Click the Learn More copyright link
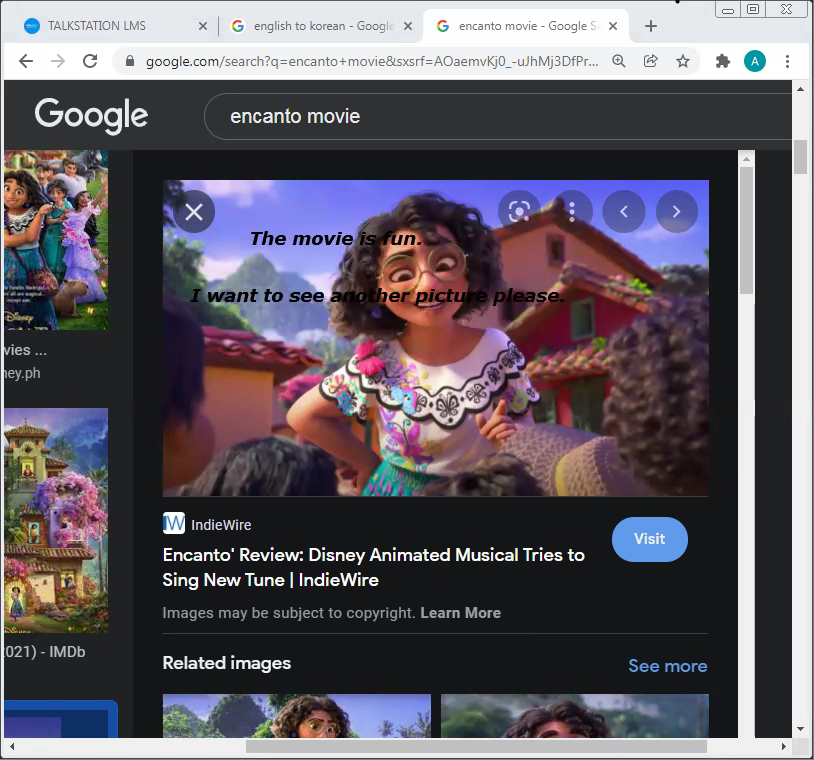 (460, 613)
